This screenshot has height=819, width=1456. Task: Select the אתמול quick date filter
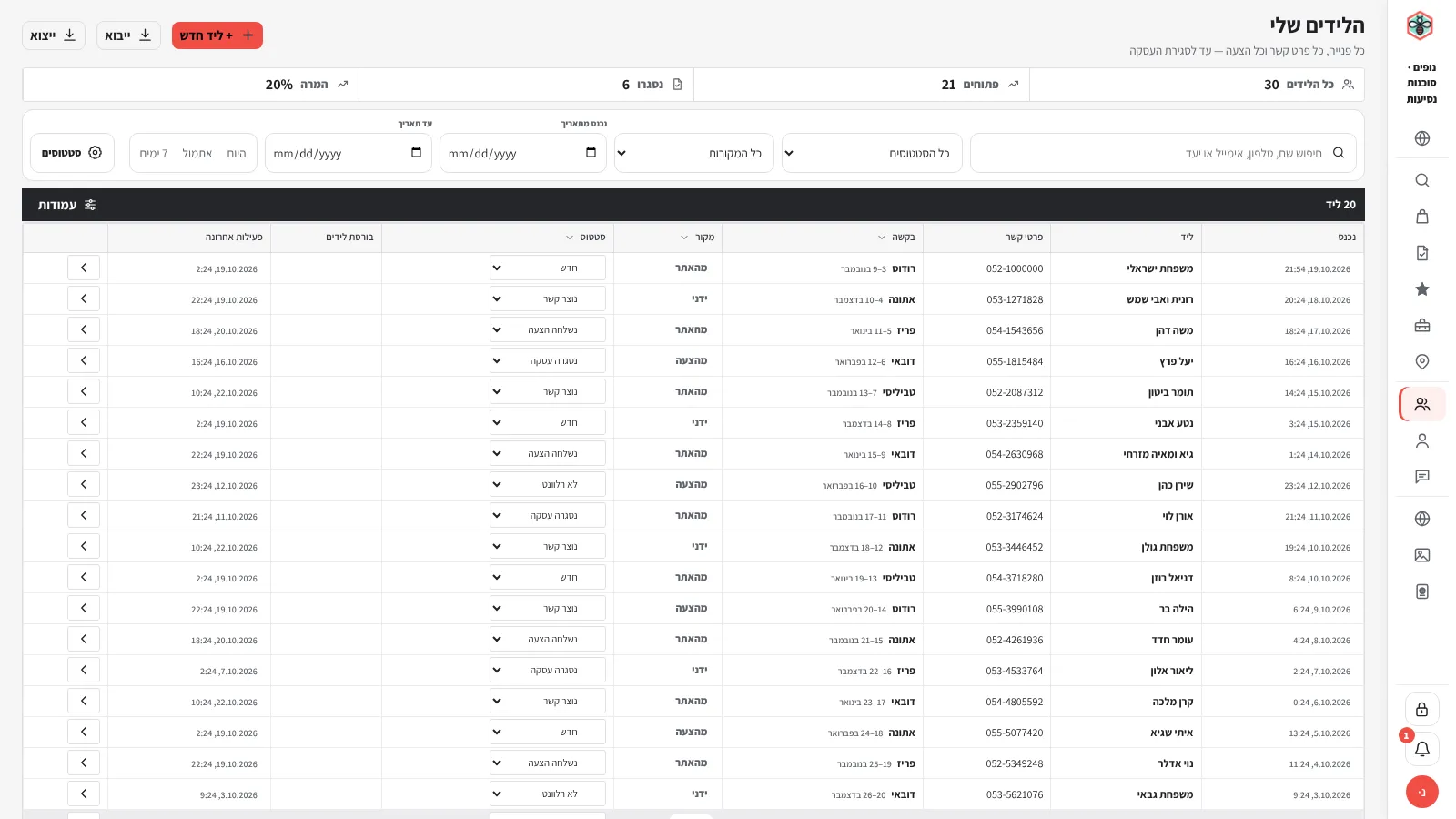click(x=197, y=154)
